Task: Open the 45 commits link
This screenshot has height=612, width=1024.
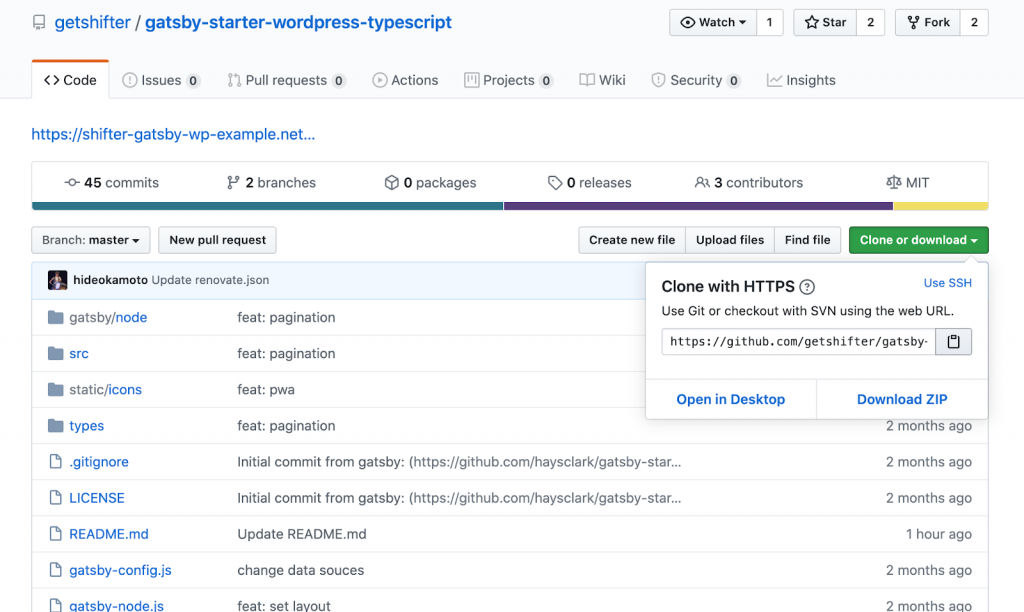Action: (112, 183)
